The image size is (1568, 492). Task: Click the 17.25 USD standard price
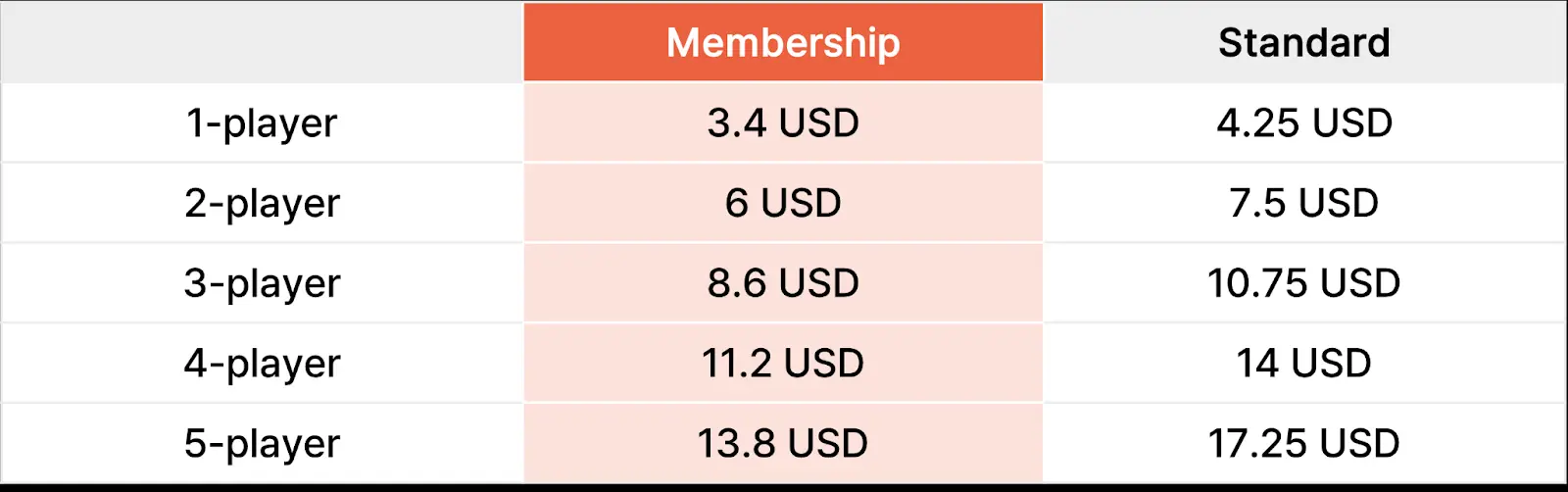coord(1304,444)
